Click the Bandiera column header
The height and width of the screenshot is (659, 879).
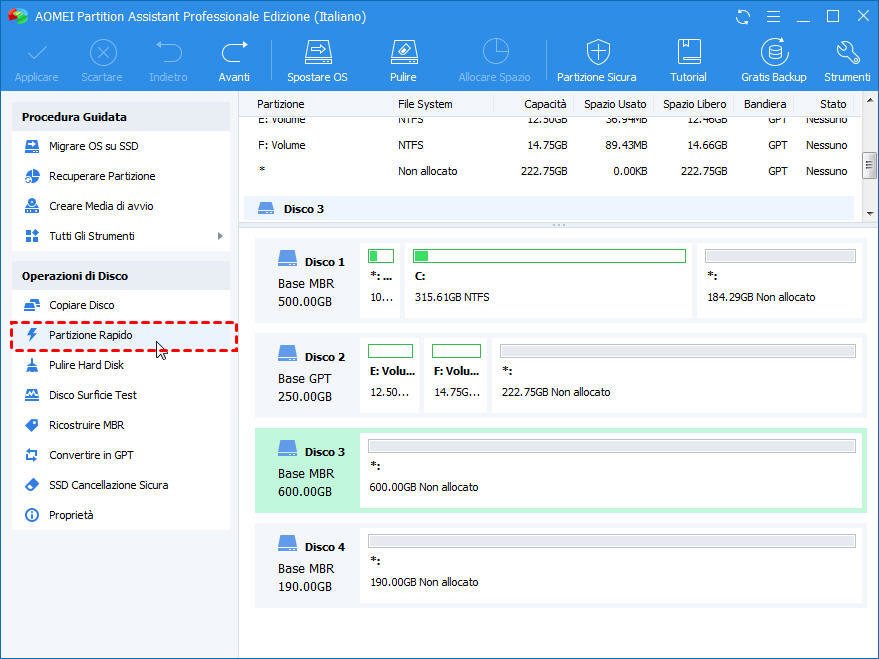coord(765,104)
